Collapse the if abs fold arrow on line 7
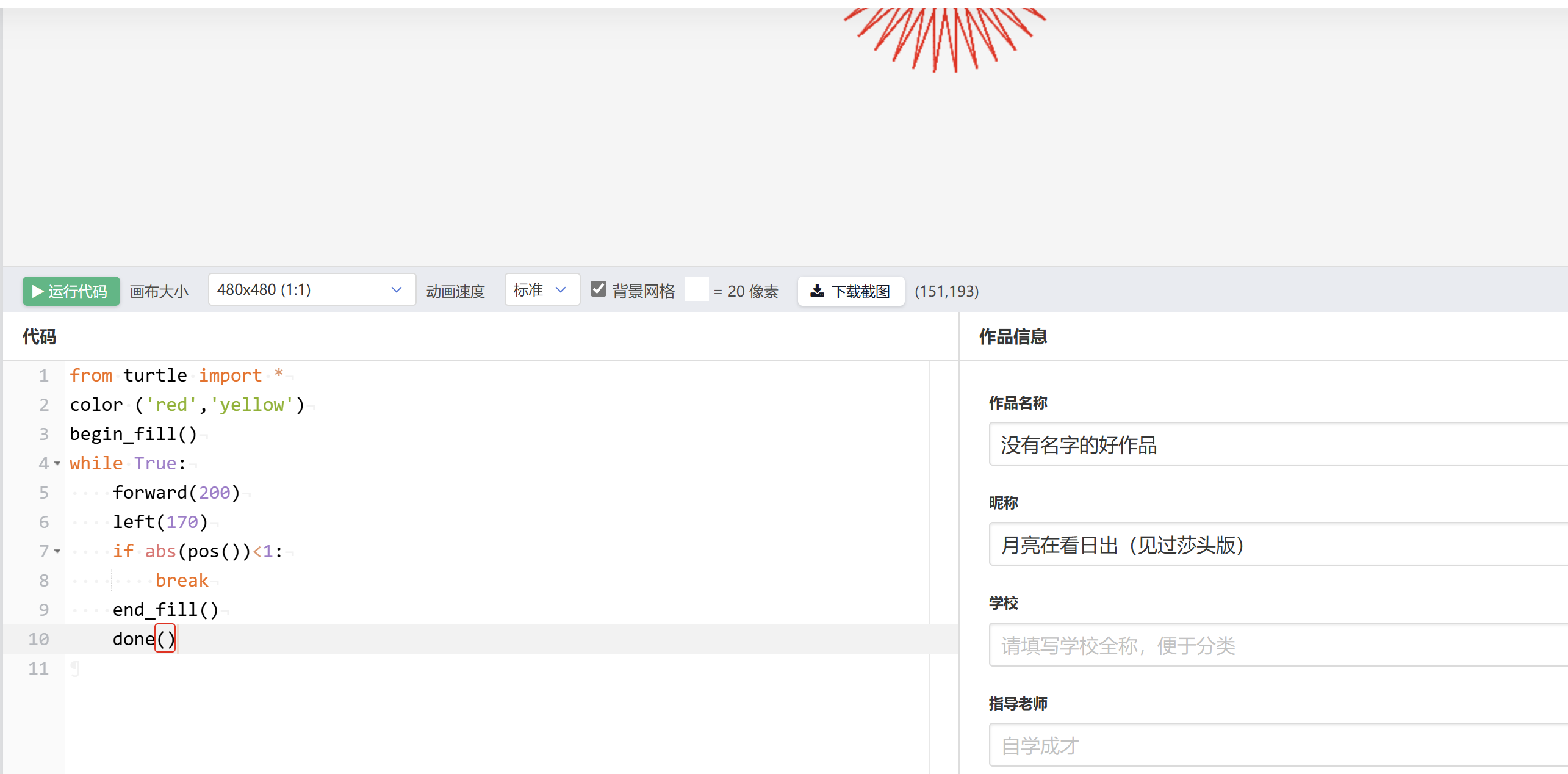 [57, 552]
